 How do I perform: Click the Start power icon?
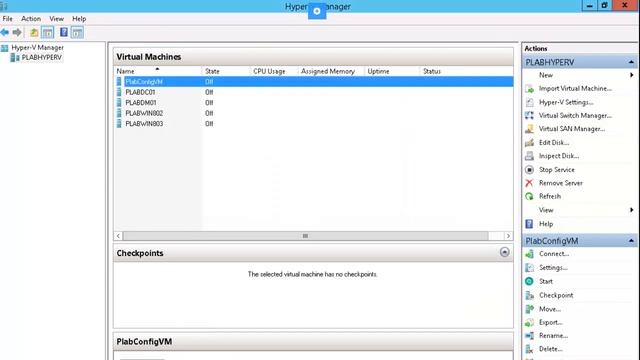529,281
